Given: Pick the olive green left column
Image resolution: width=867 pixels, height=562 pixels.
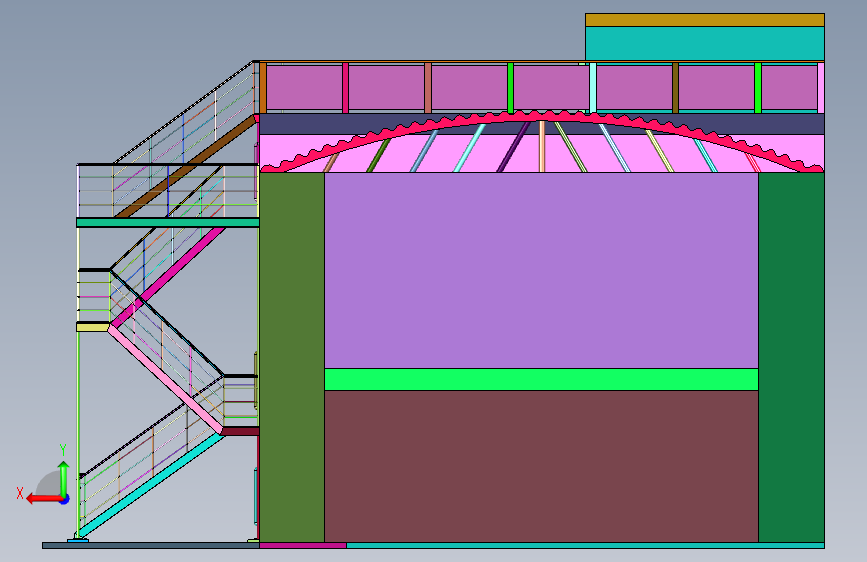Looking at the screenshot, I should pyautogui.click(x=292, y=357).
